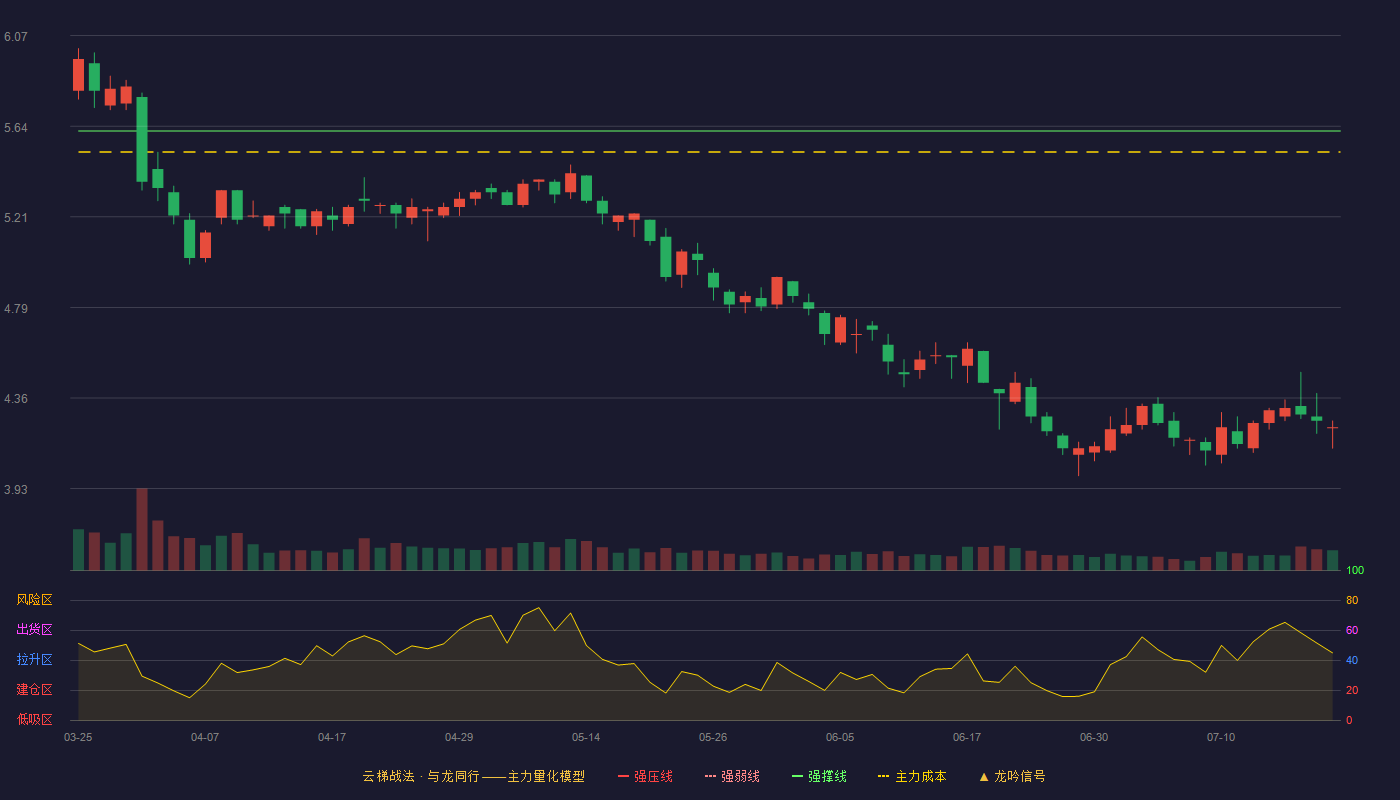Toggle the 主力成本 legend entry
1400x800 pixels.
click(x=912, y=776)
